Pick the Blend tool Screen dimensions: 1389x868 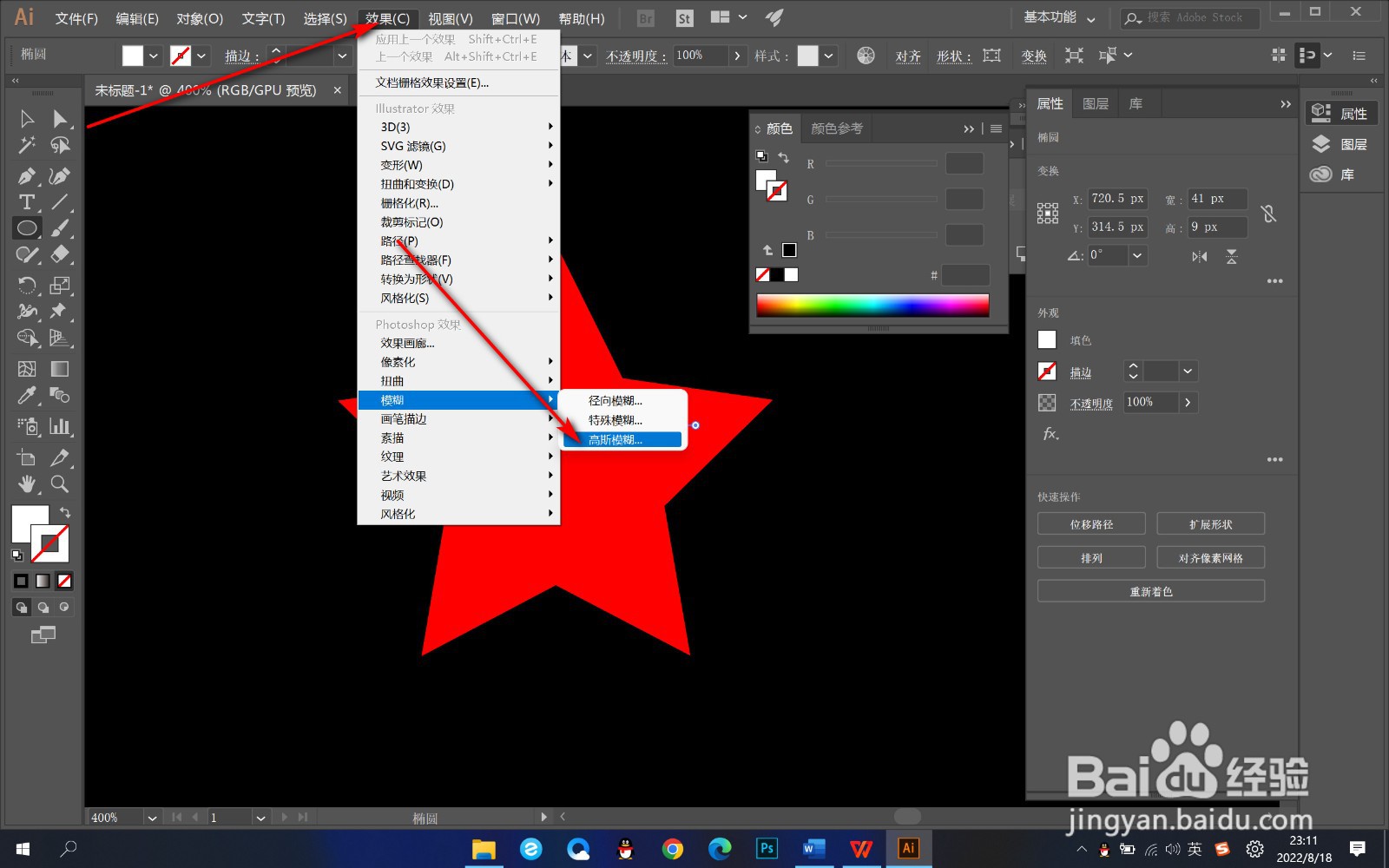(x=60, y=396)
